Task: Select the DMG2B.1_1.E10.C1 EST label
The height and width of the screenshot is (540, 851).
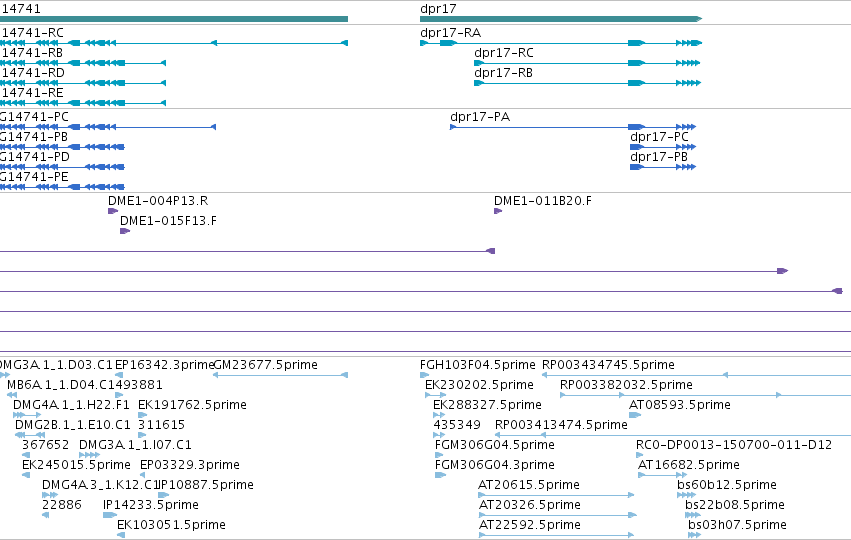Action: tap(73, 425)
